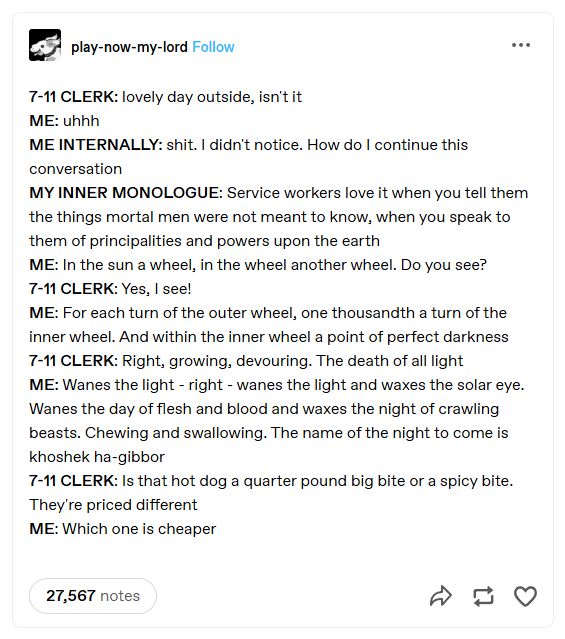The image size is (565, 639).
Task: Open the three-dot post options menu
Action: [x=521, y=45]
